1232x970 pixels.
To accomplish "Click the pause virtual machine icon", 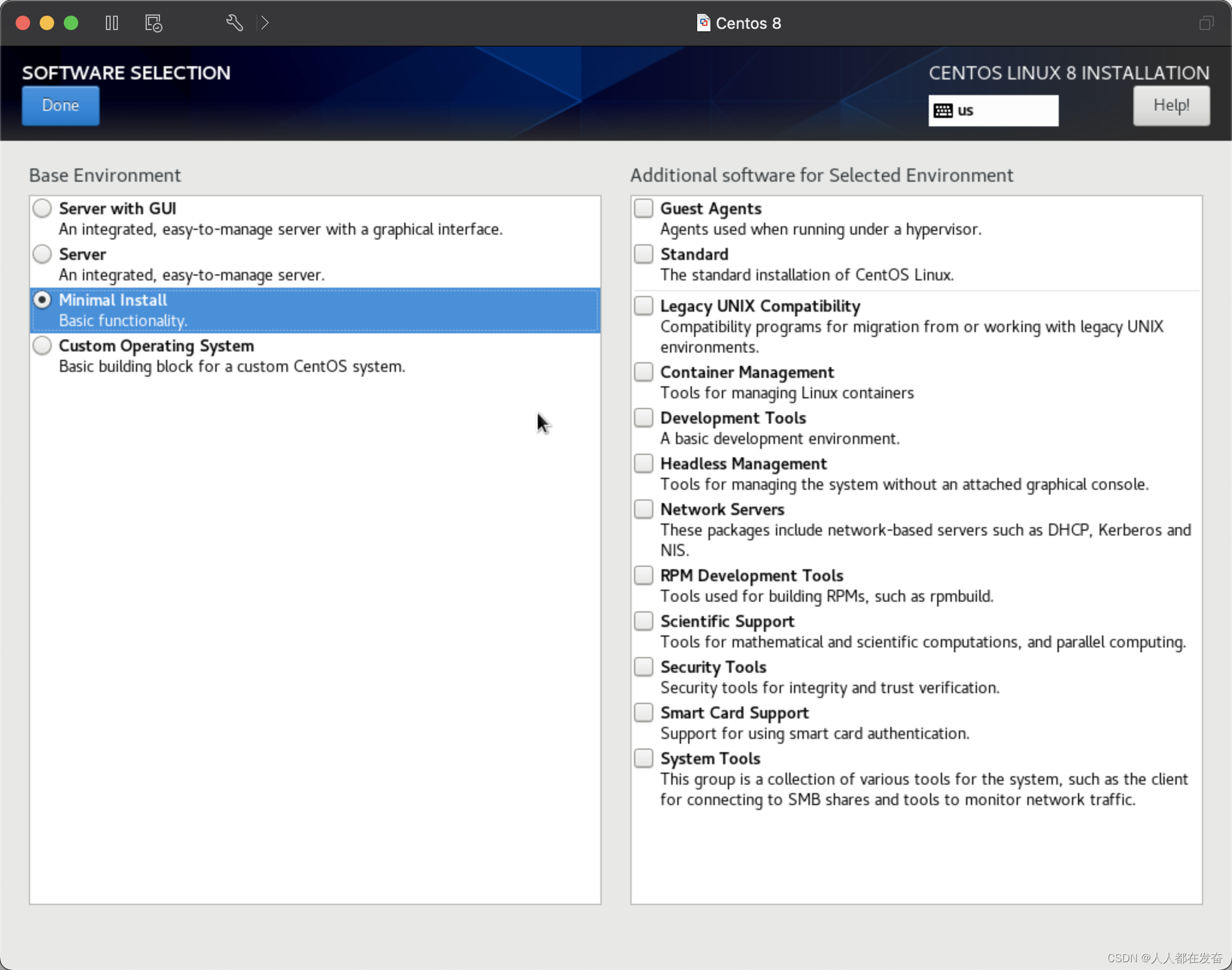I will point(112,23).
